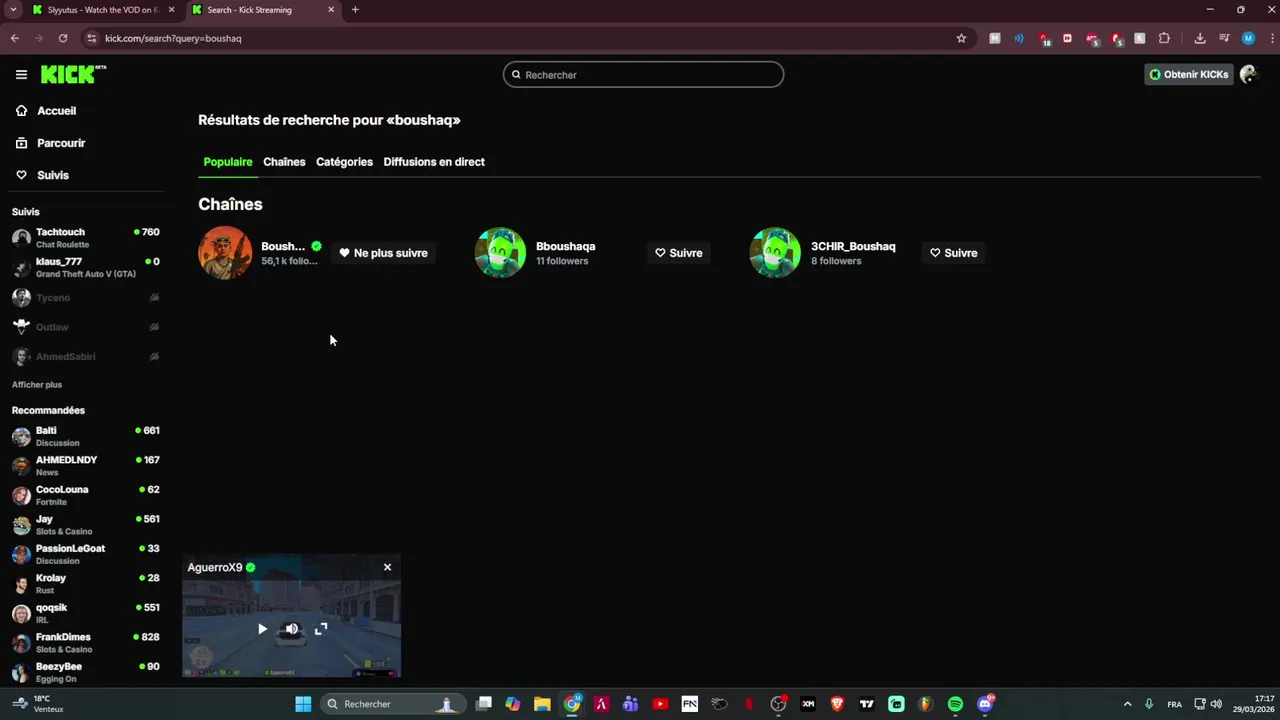Open Spotify from the taskbar
The width and height of the screenshot is (1280, 720).
[955, 704]
